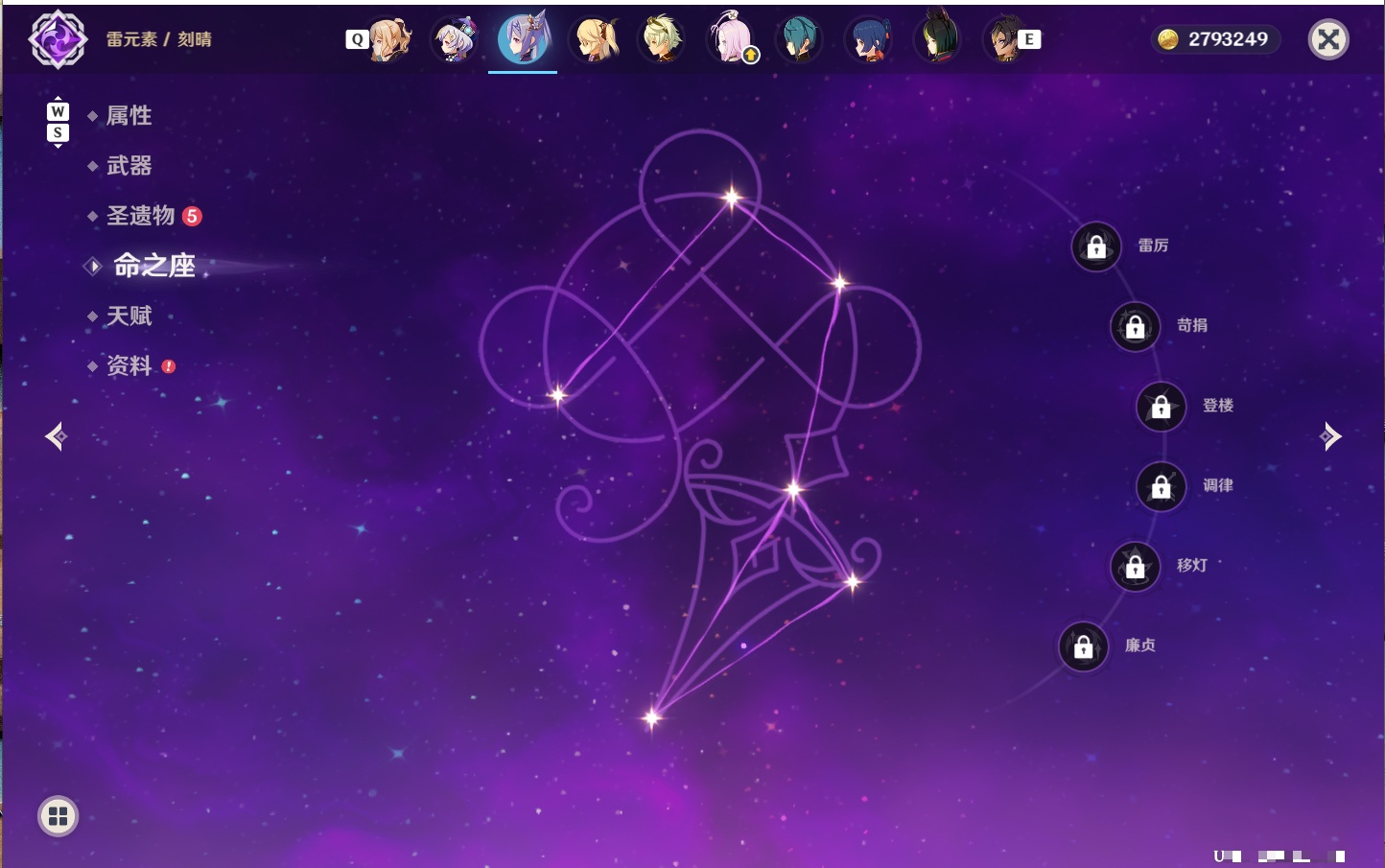The image size is (1385, 868).
Task: Open the 资料 profile menu
Action: (x=129, y=365)
